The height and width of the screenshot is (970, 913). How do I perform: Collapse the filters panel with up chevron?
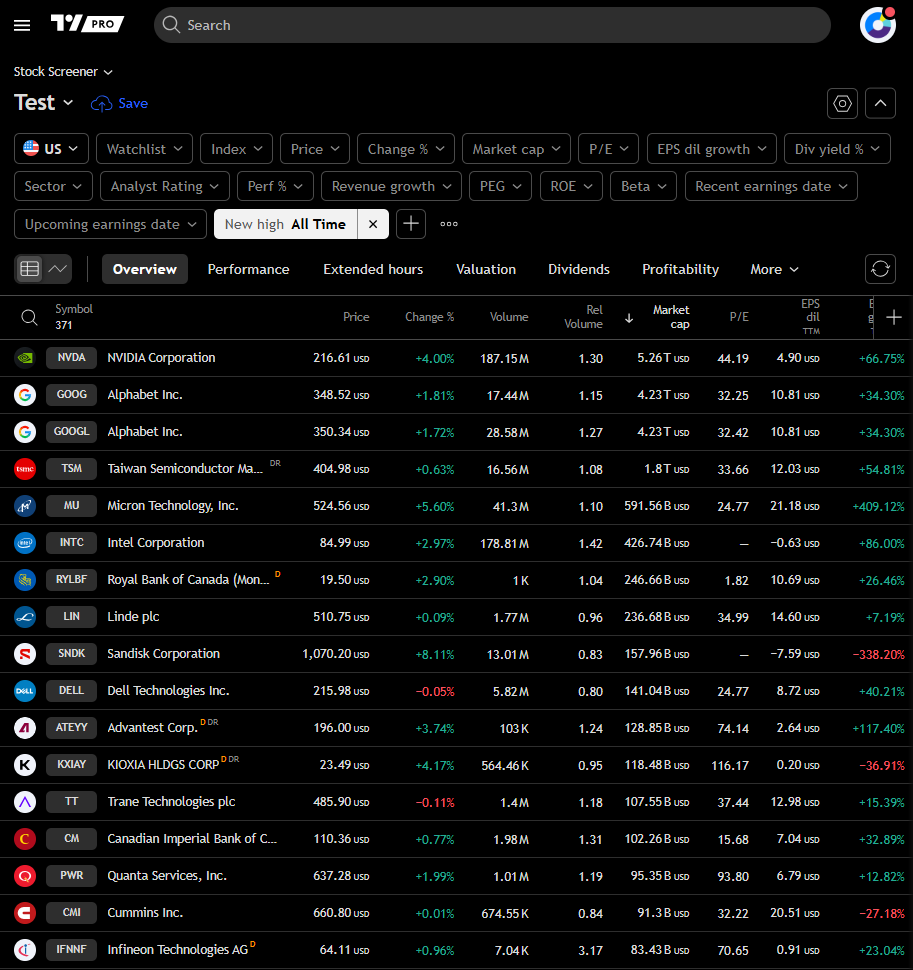[x=880, y=103]
